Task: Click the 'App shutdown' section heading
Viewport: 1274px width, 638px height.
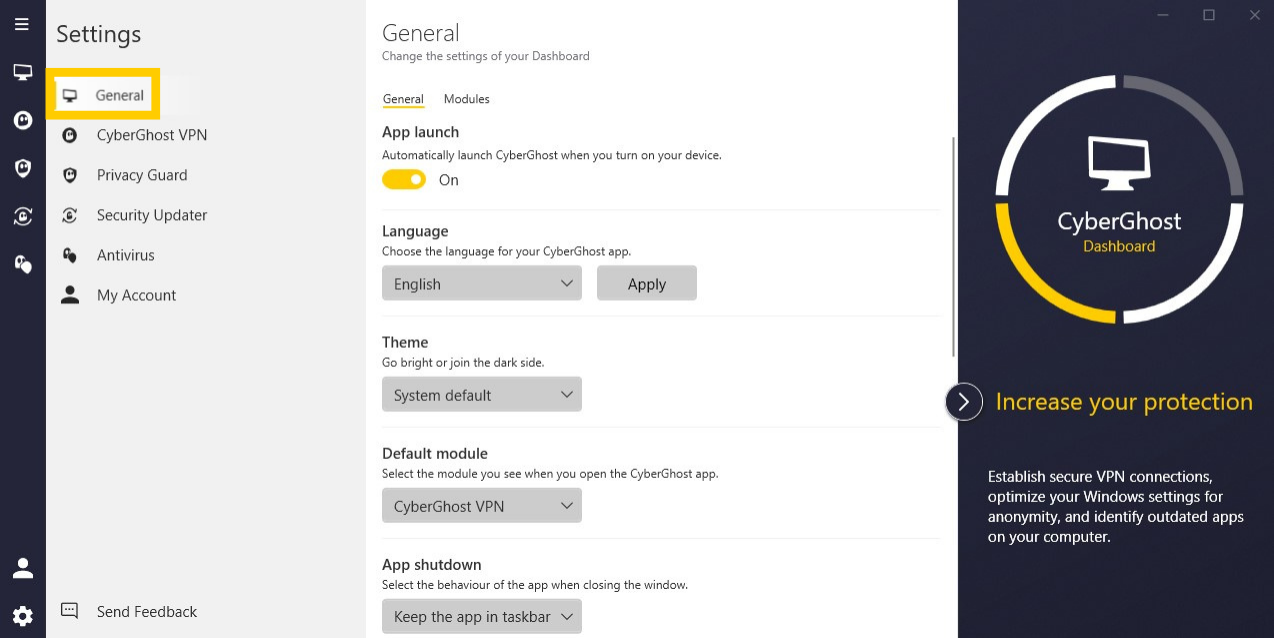Action: point(432,564)
